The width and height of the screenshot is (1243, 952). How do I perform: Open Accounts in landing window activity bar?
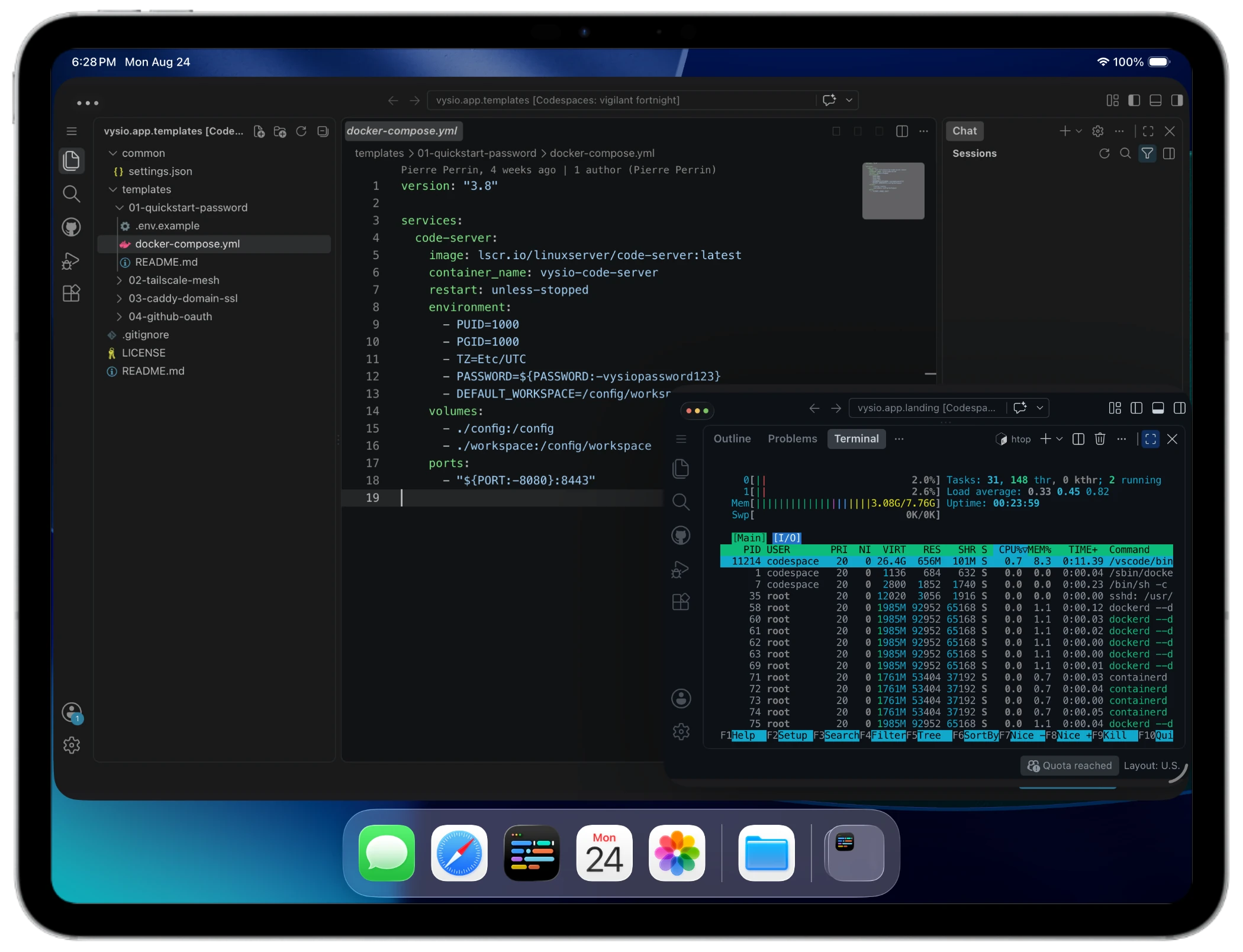pyautogui.click(x=681, y=699)
